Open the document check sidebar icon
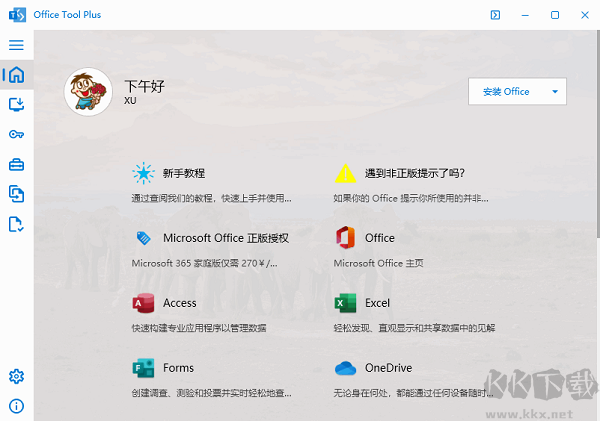This screenshot has width=600, height=421. click(x=16, y=224)
